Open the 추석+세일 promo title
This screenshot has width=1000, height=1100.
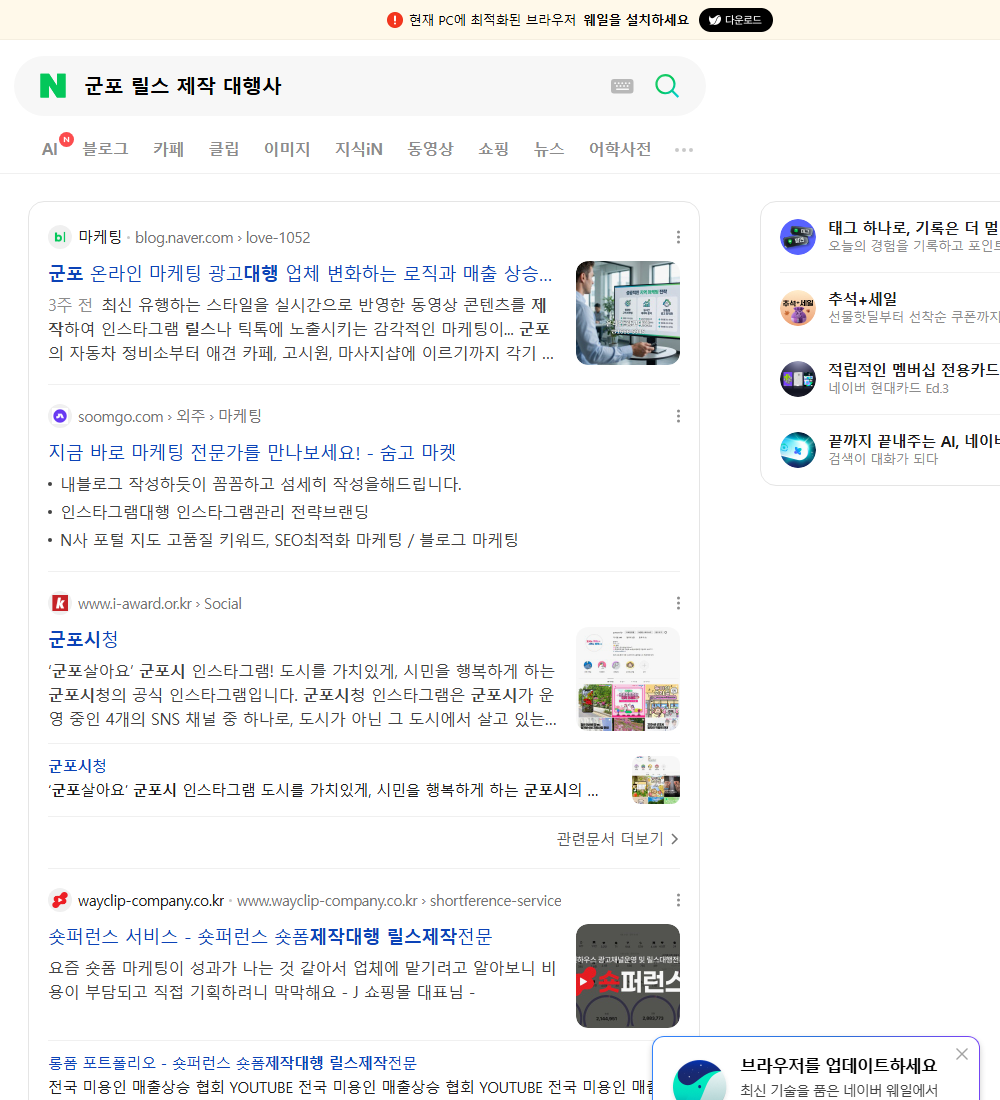(862, 299)
